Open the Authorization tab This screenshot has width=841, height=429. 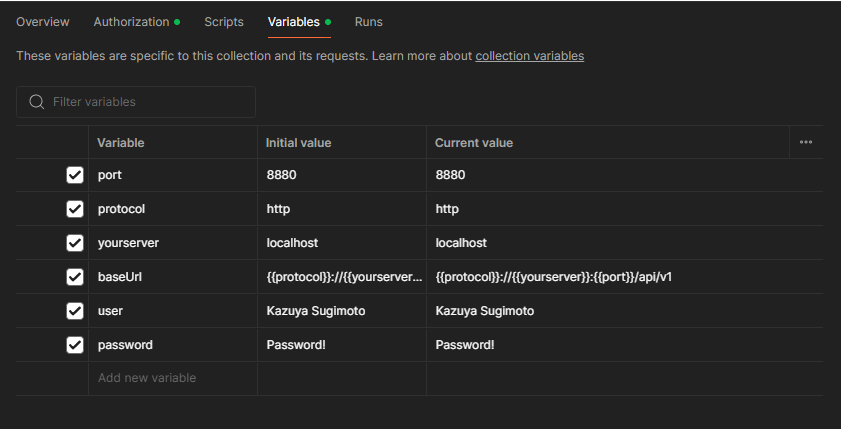pyautogui.click(x=132, y=21)
